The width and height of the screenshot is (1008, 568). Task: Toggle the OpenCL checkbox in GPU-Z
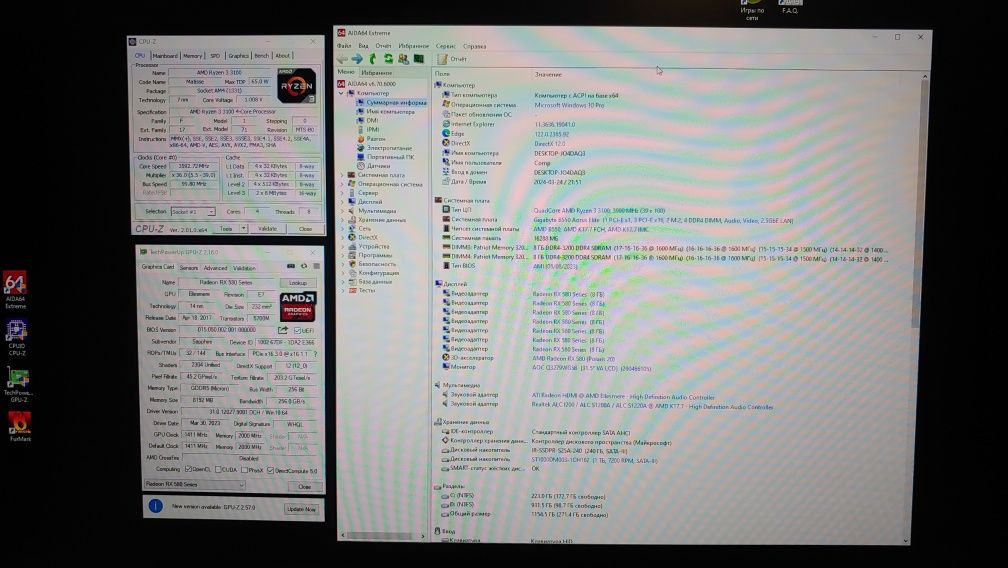pyautogui.click(x=188, y=470)
